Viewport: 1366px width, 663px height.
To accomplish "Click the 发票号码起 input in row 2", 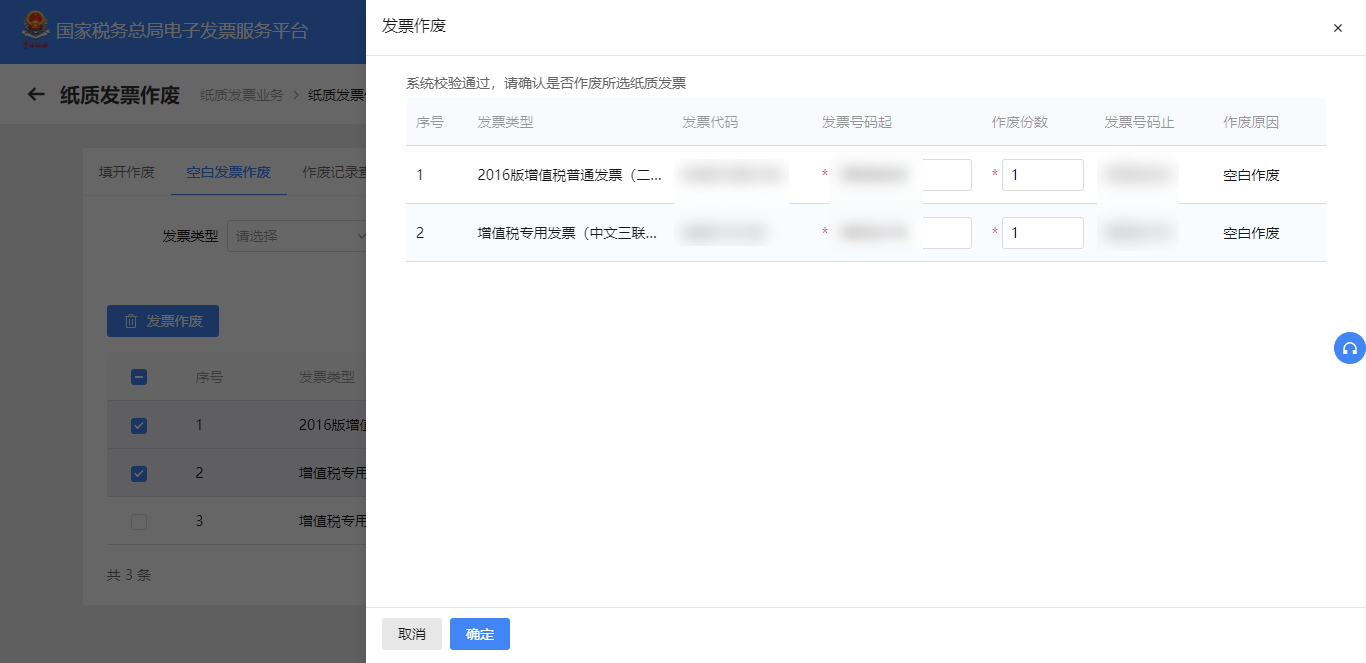I will tap(902, 233).
